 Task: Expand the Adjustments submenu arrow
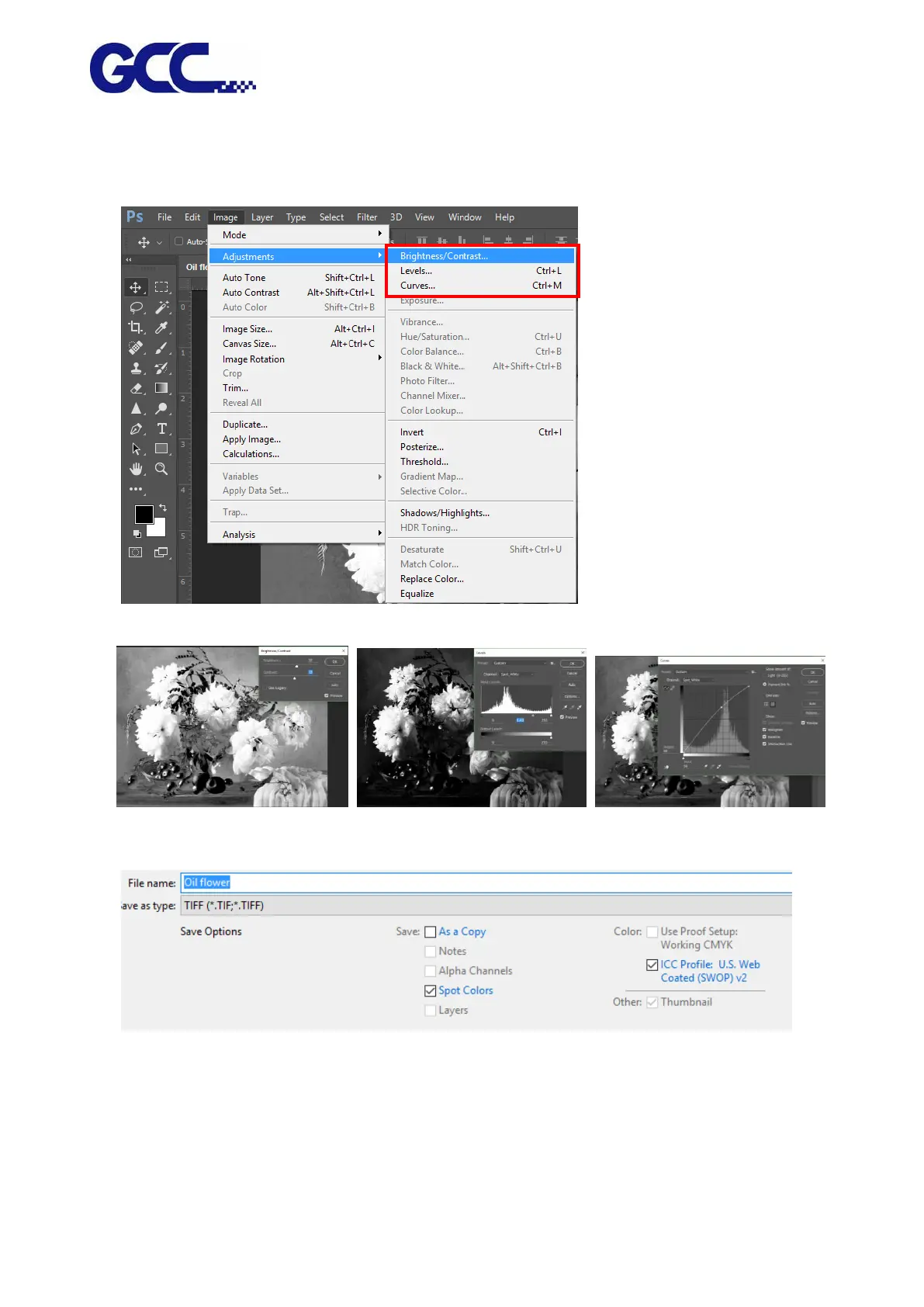coord(380,256)
